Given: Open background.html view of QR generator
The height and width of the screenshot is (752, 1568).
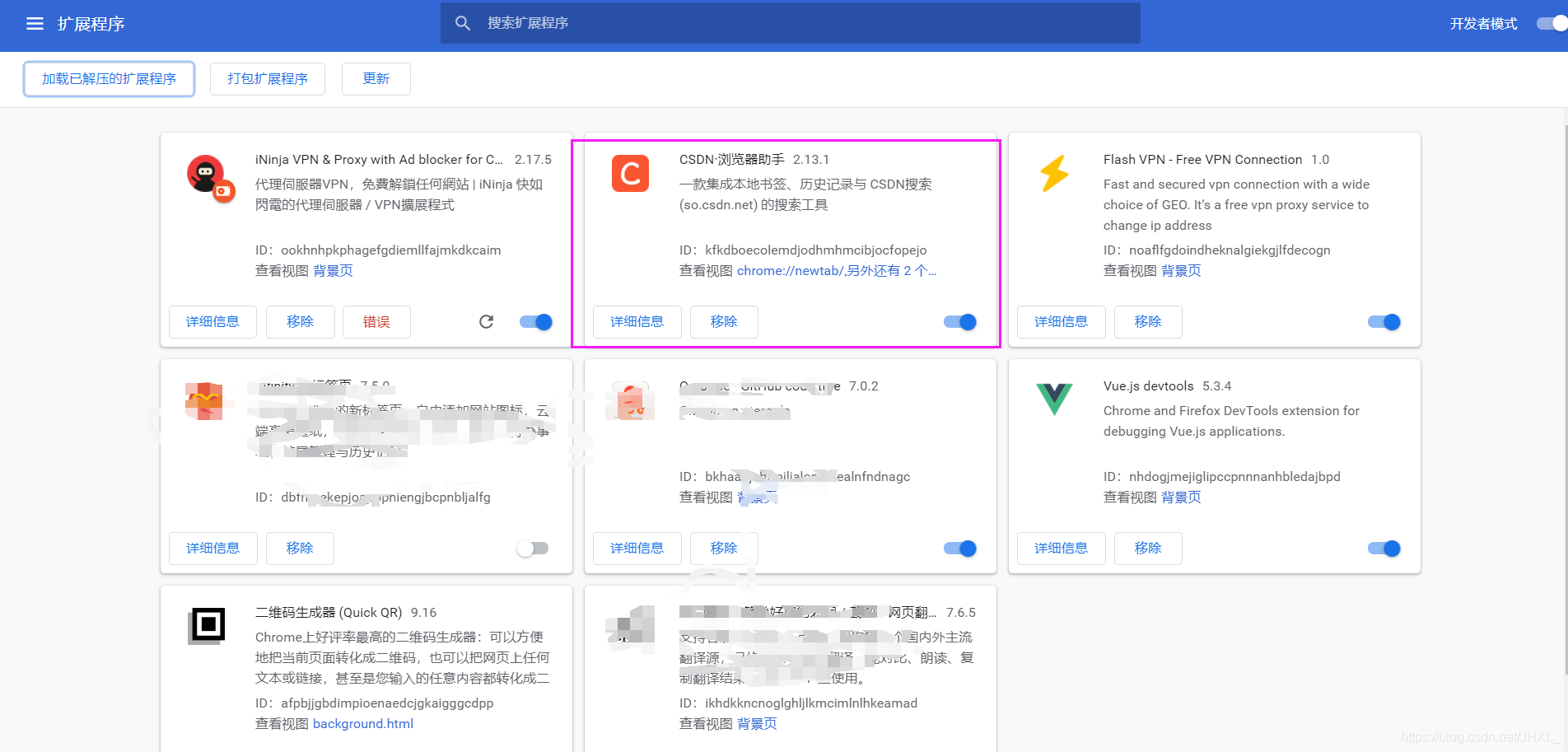Looking at the screenshot, I should click(x=362, y=723).
